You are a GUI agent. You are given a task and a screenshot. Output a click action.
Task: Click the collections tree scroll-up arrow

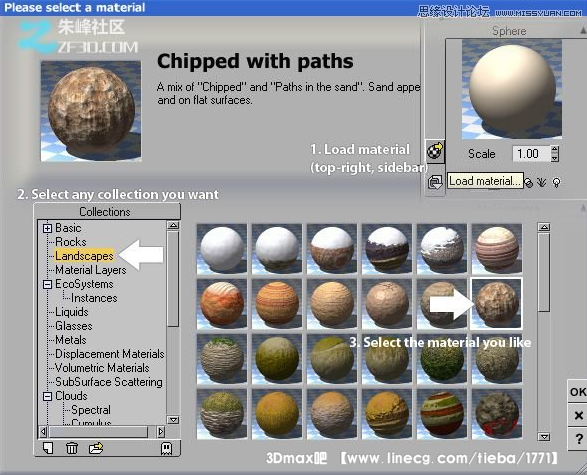click(173, 225)
